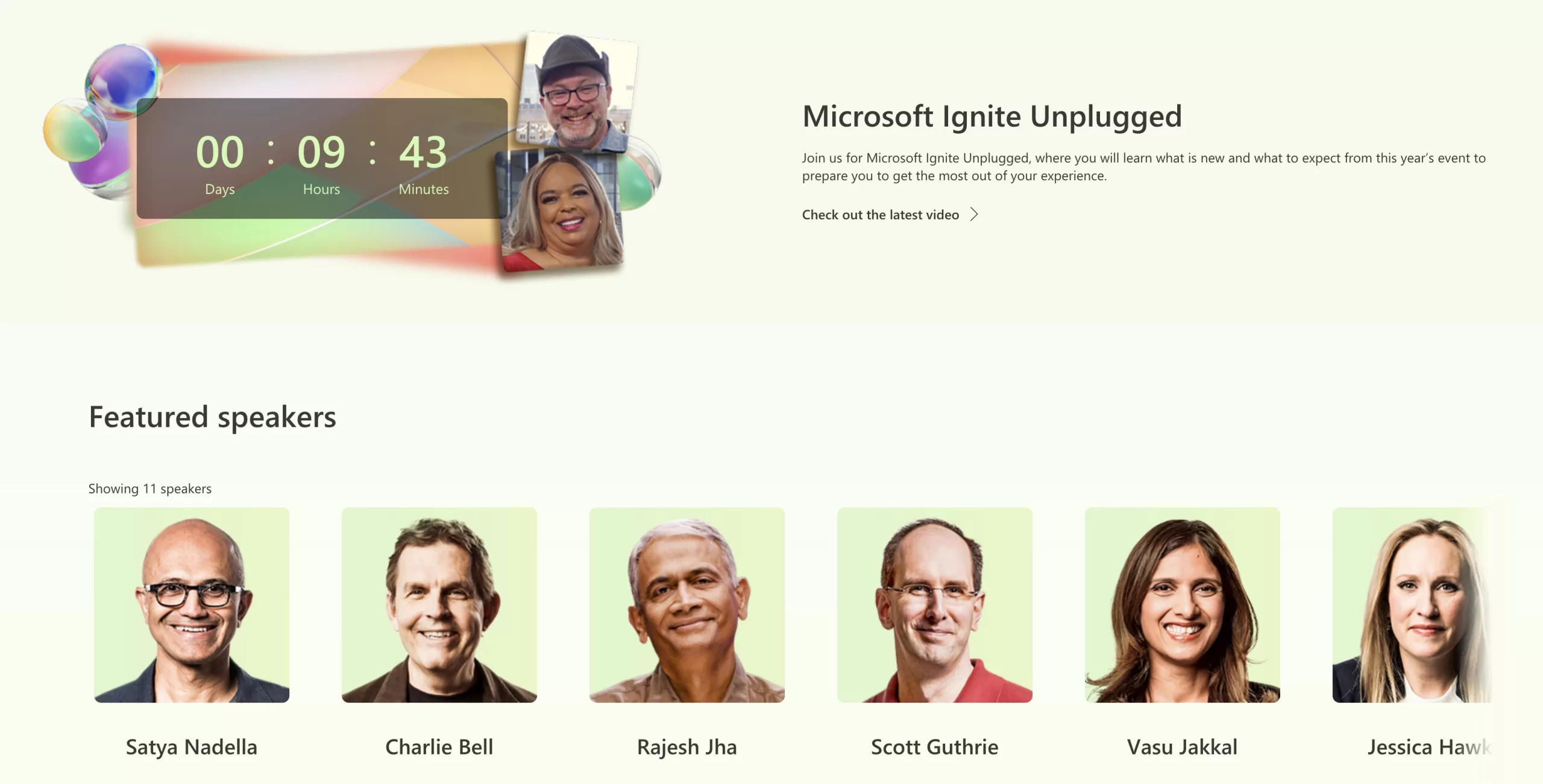
Task: Click the name 'Rajesh Jha'
Action: (x=687, y=747)
